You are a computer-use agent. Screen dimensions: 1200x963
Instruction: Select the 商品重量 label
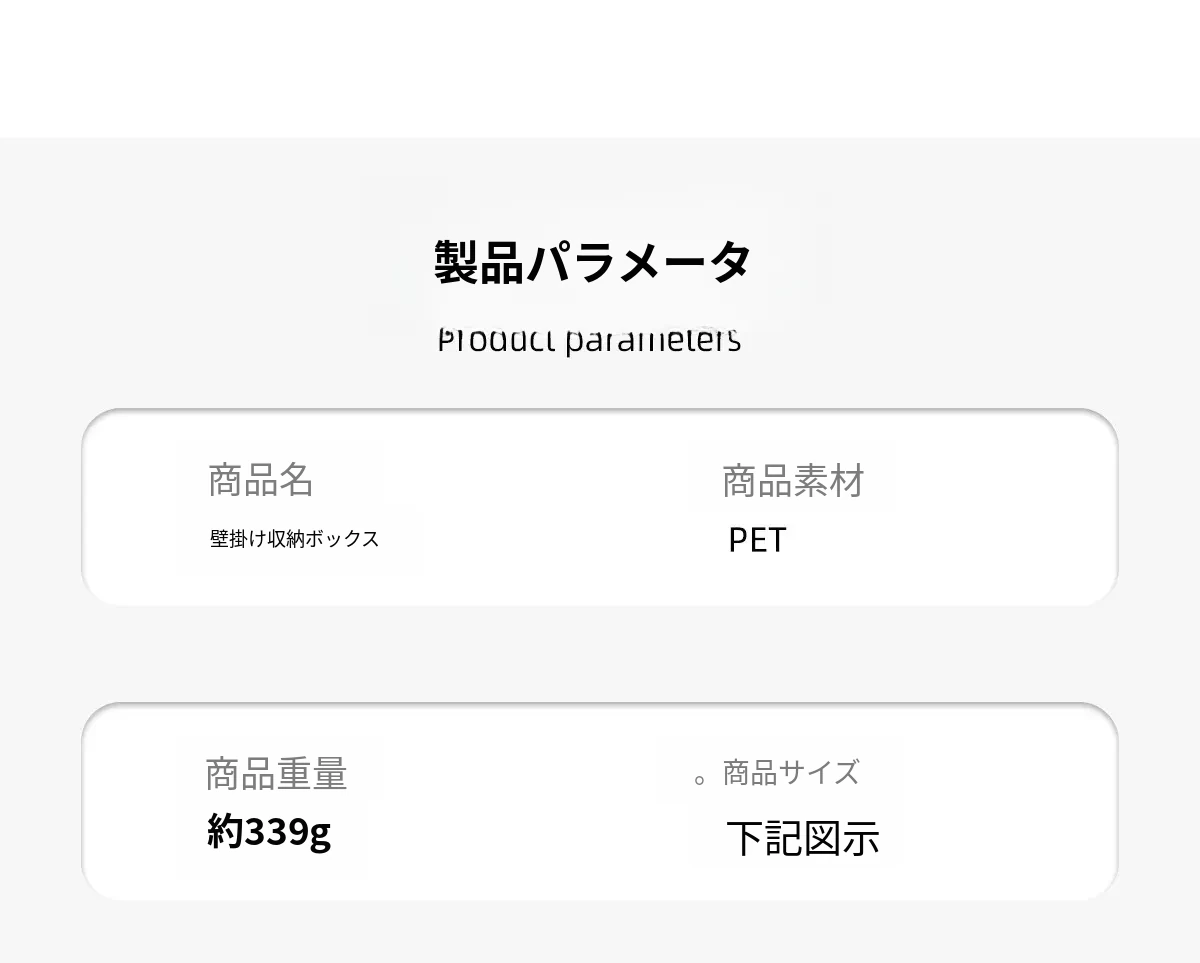point(276,774)
